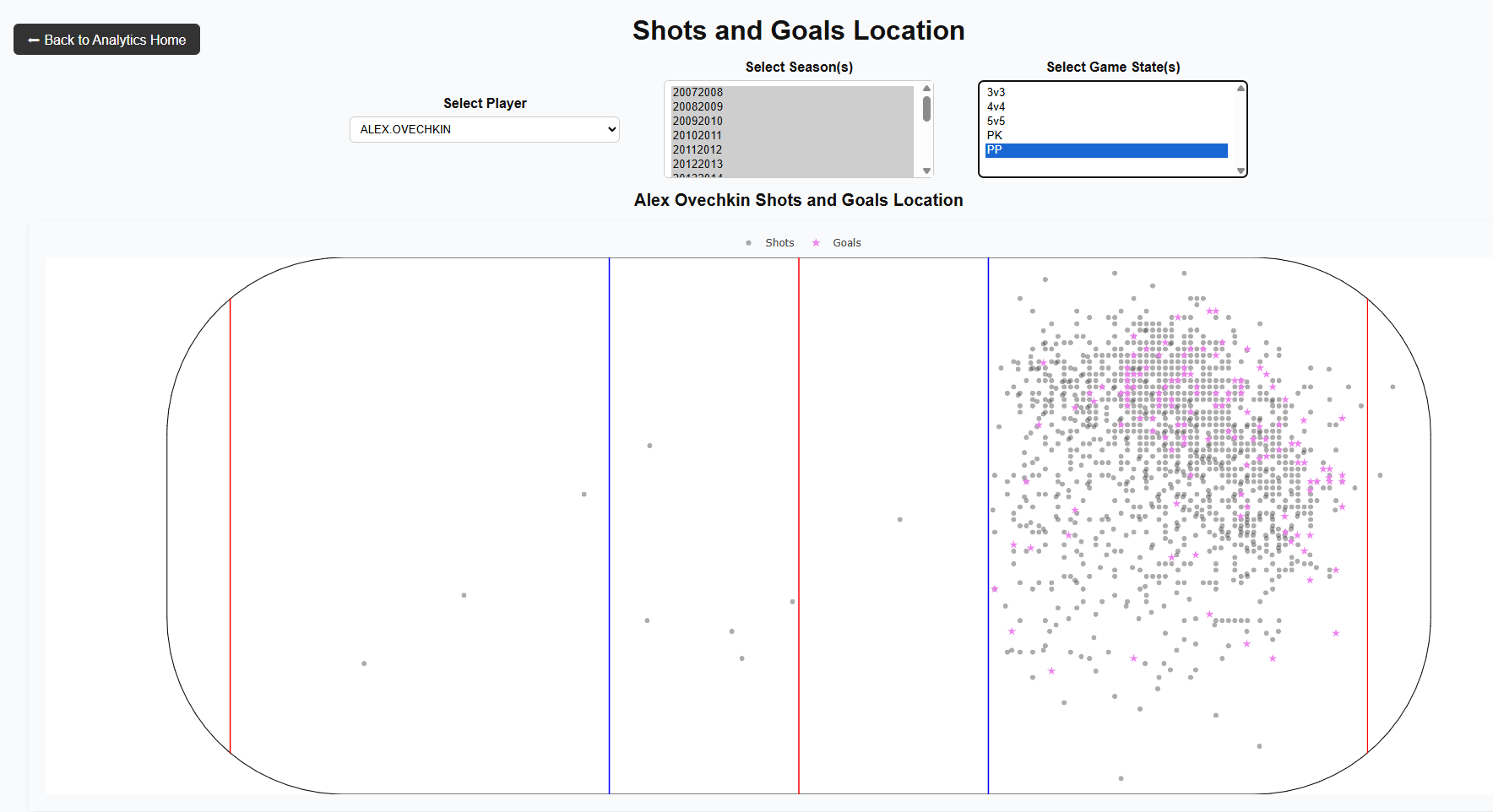Click the left arrow icon on Back button

coord(34,41)
